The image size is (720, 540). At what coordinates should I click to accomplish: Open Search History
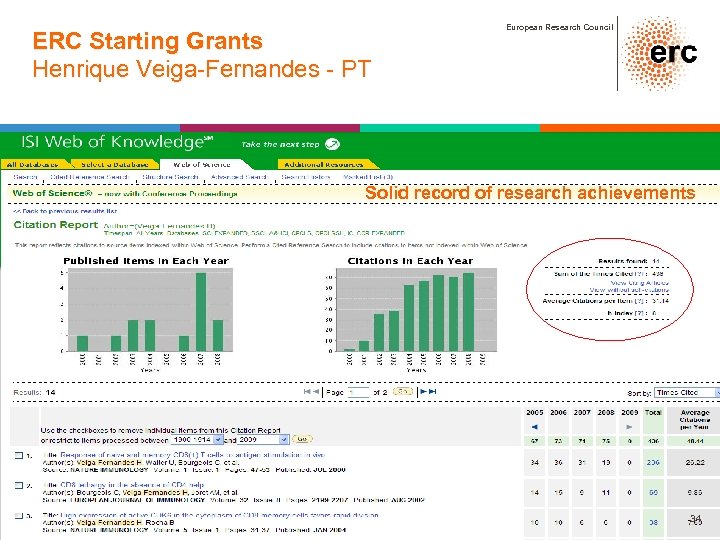306,177
